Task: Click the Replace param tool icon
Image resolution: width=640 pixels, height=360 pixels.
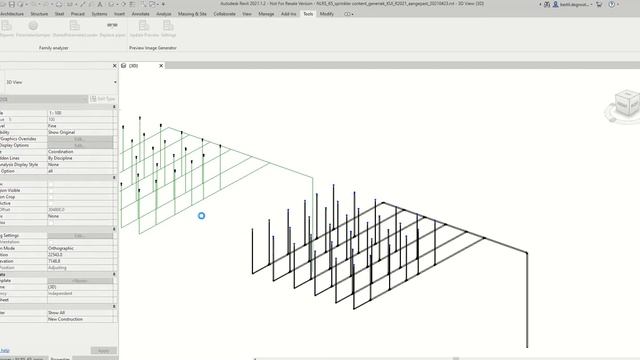Action: 112,26
